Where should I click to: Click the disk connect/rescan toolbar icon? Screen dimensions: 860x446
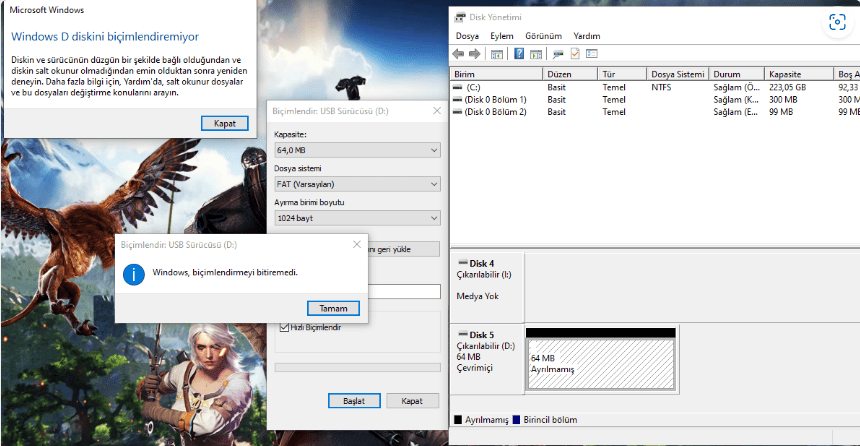point(558,54)
